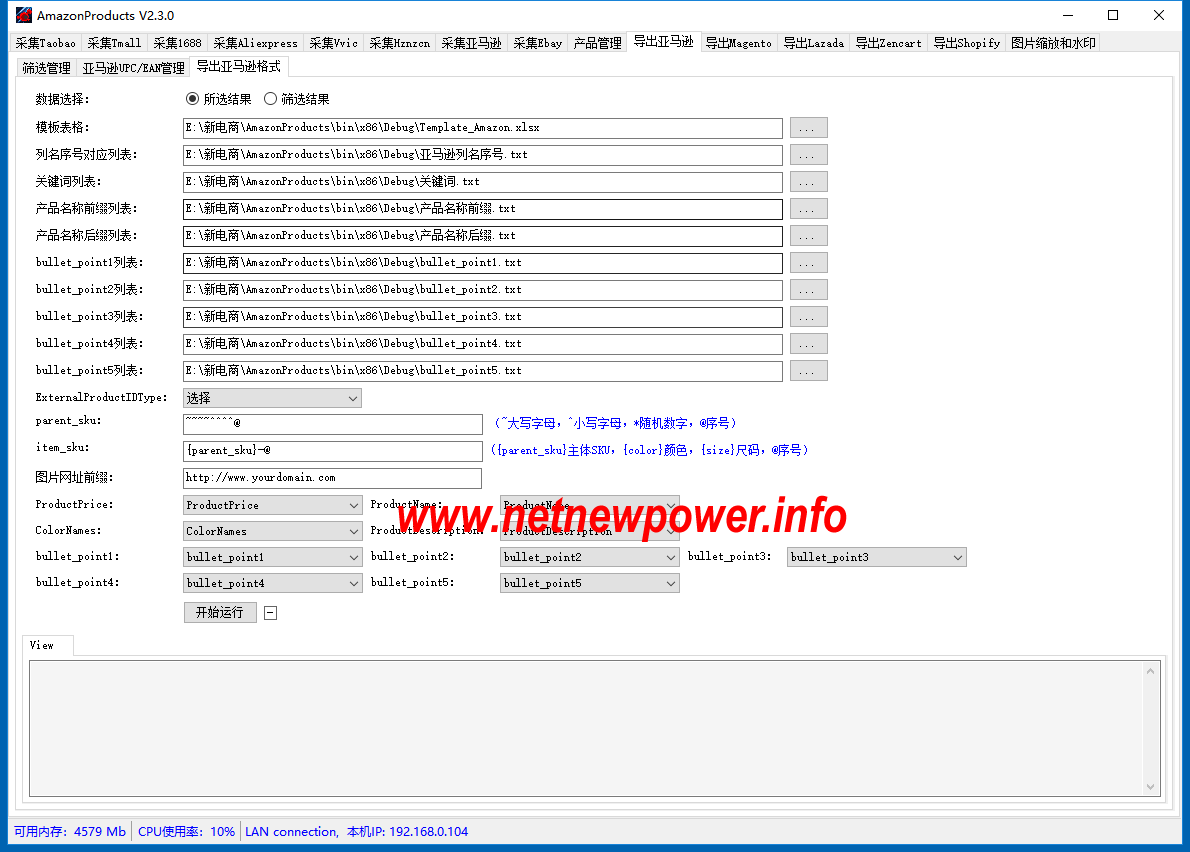This screenshot has width=1190, height=852.
Task: Browse for the 模板表格 file
Action: (x=808, y=127)
